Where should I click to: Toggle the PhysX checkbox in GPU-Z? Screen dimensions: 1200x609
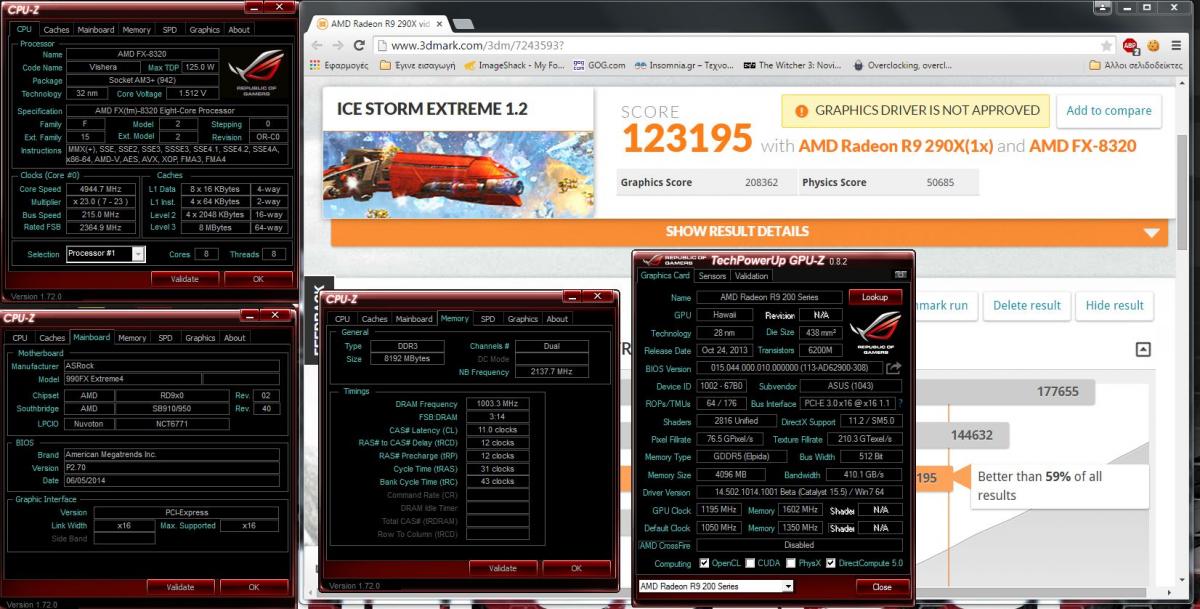click(791, 563)
